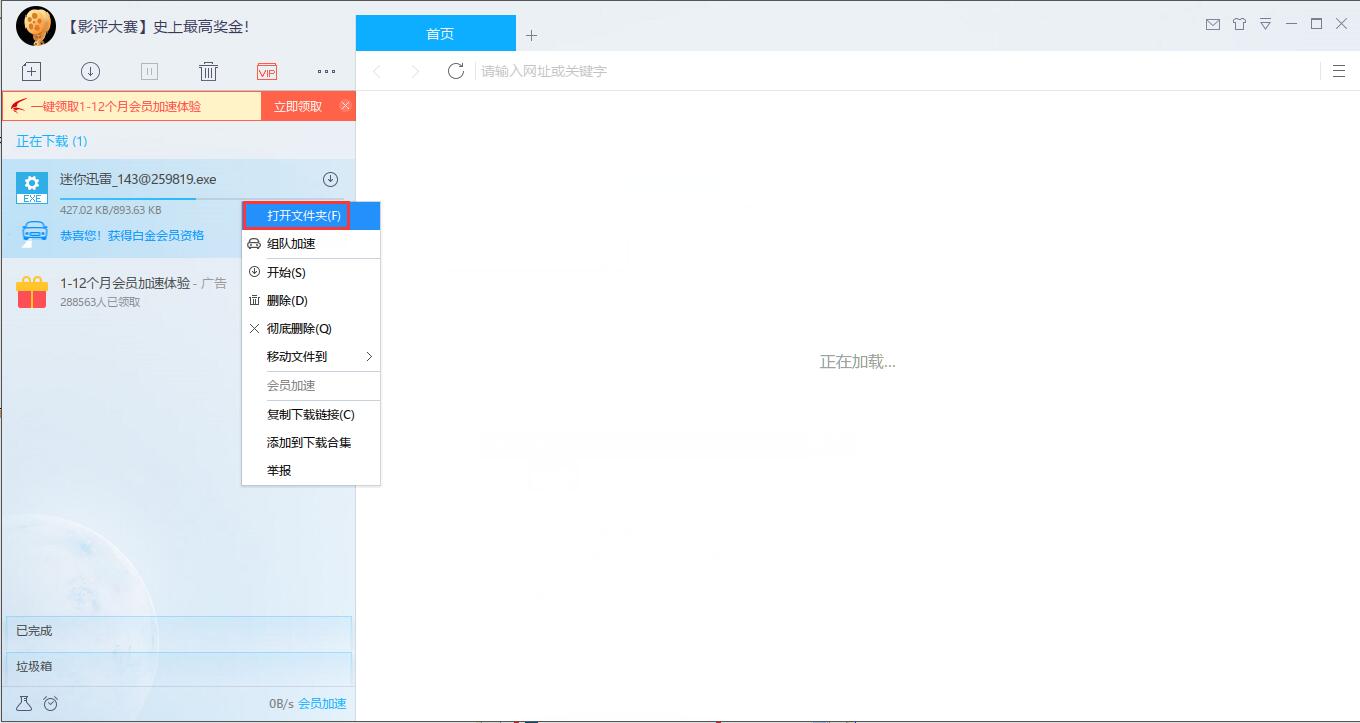Click the new download task plus icon
Image resolution: width=1360 pixels, height=723 pixels.
tap(32, 71)
